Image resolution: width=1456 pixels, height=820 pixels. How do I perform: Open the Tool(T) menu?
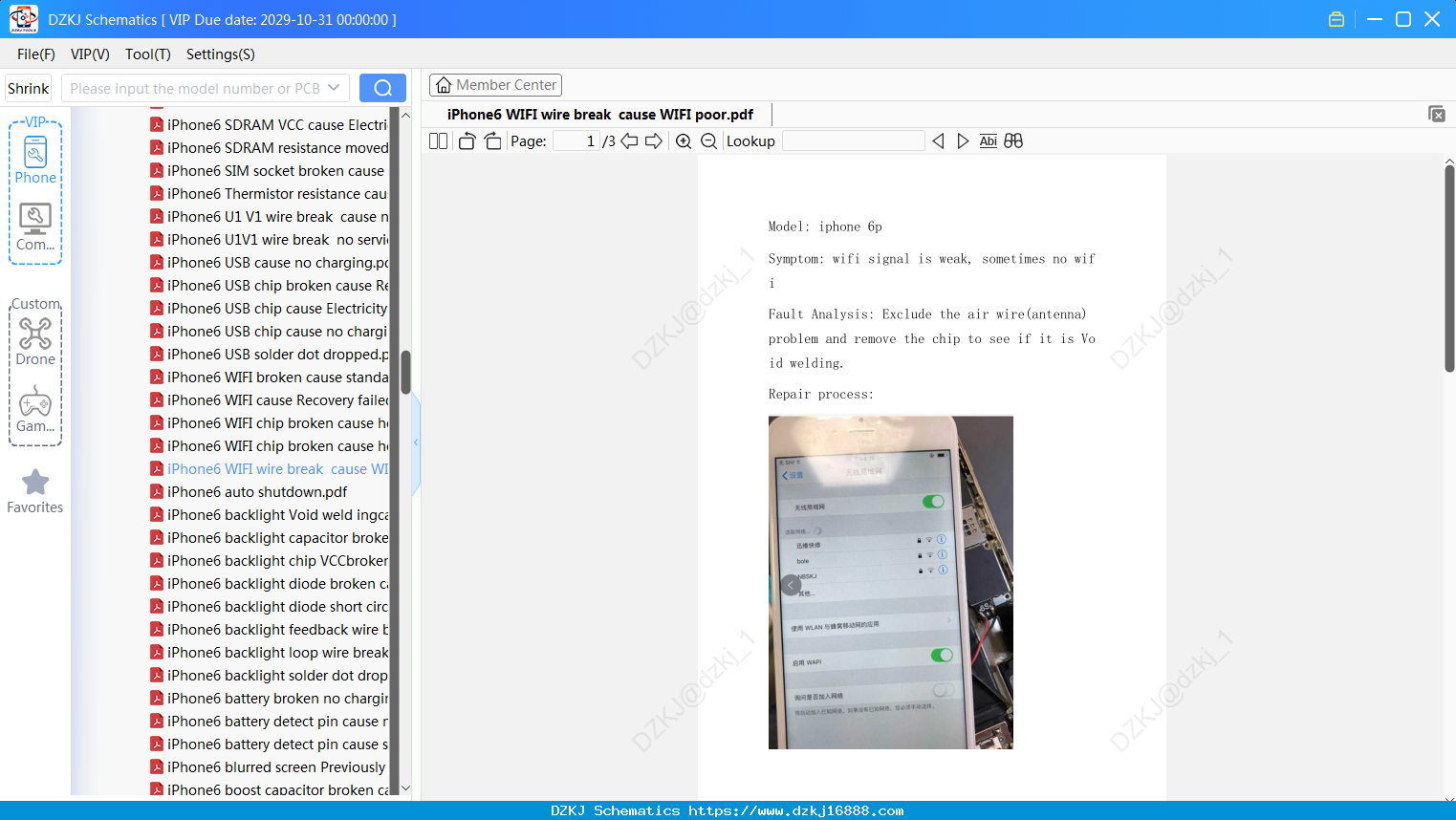click(x=148, y=54)
